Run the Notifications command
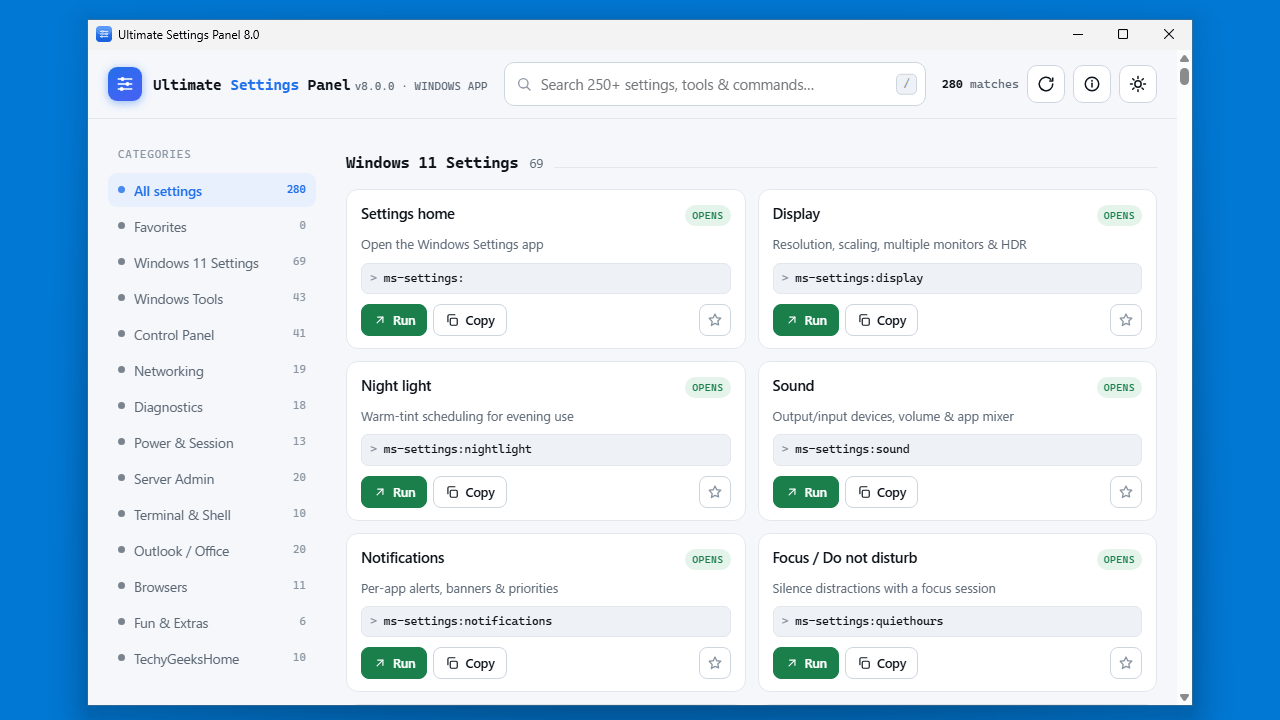 pos(394,663)
